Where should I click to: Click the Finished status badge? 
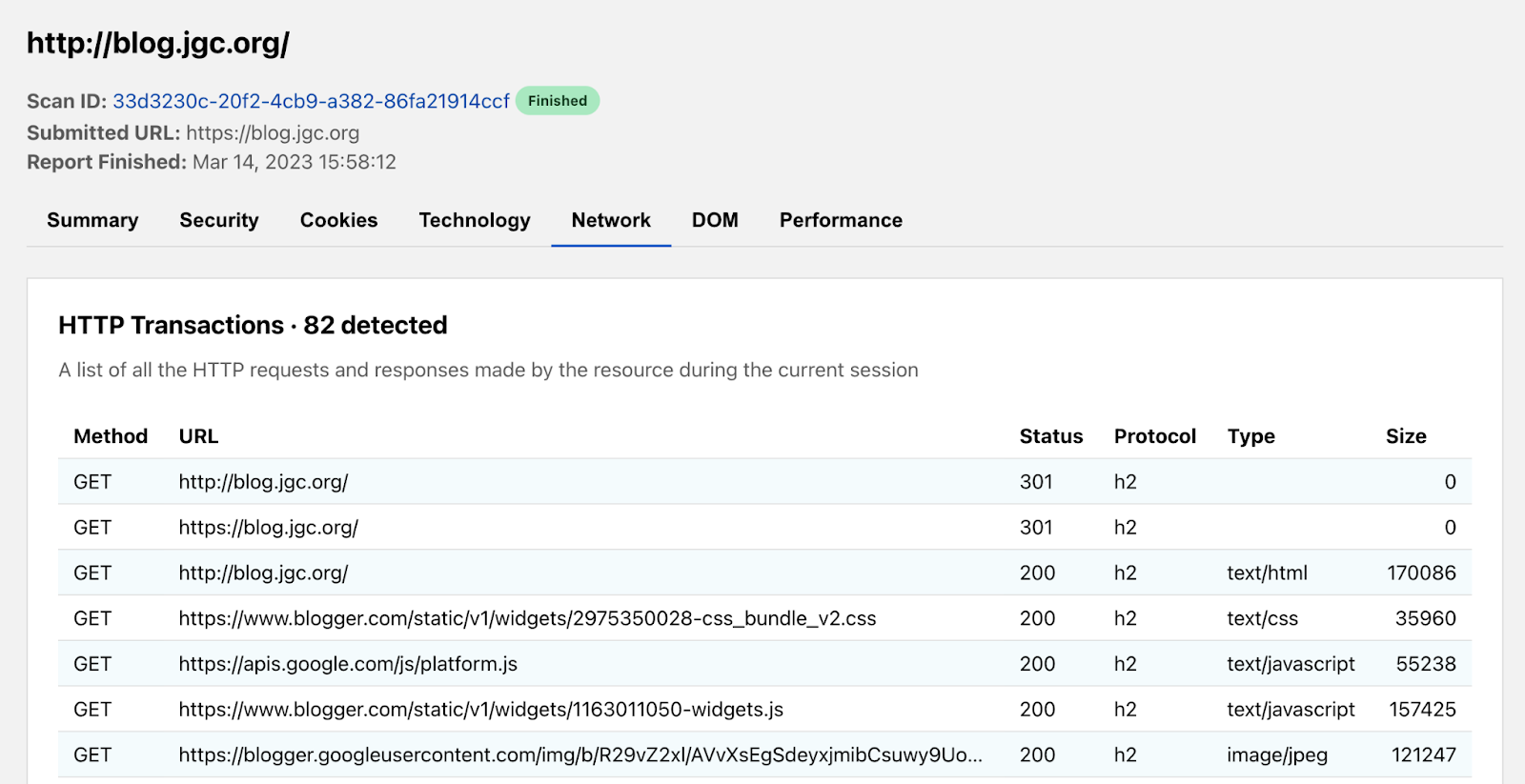pyautogui.click(x=558, y=101)
